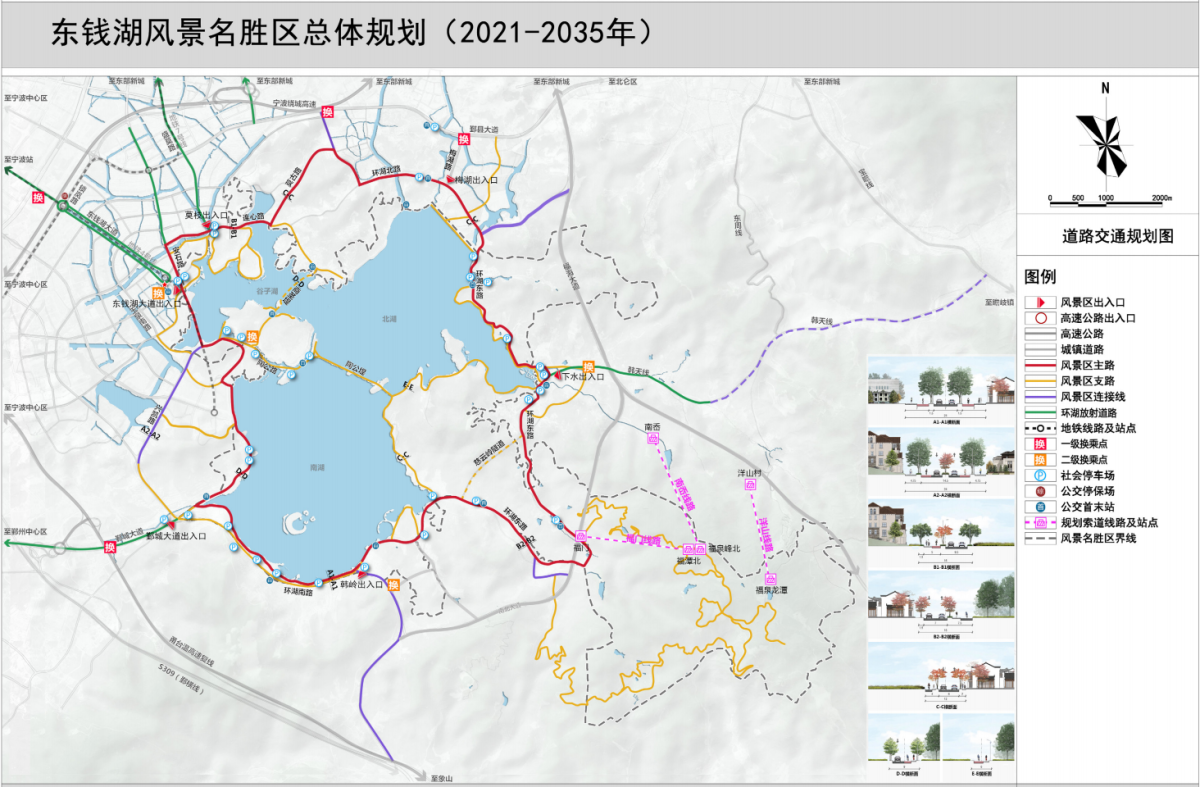
Task: Open the A1-A1 road cross-section thumbnail
Action: point(940,388)
